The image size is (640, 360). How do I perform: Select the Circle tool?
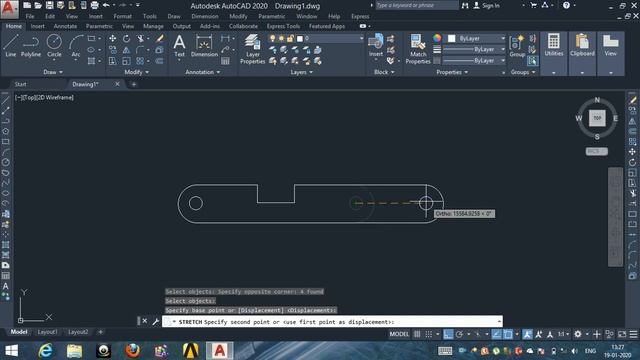[x=54, y=45]
